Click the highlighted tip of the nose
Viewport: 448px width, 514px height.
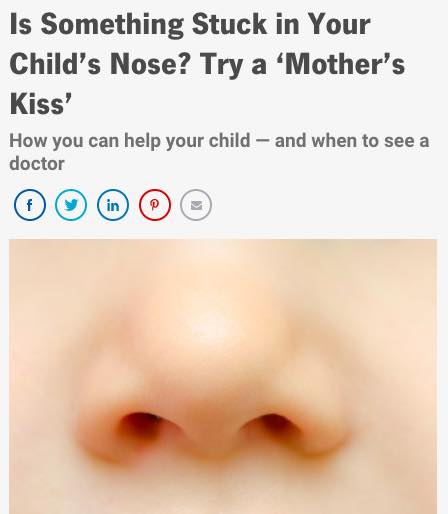210,328
